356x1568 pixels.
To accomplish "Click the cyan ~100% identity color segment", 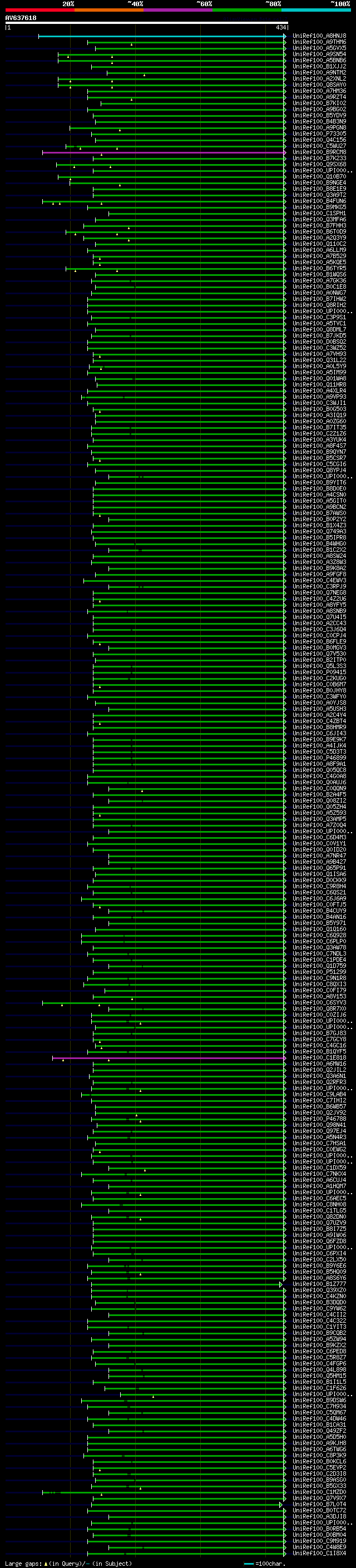I will [316, 11].
